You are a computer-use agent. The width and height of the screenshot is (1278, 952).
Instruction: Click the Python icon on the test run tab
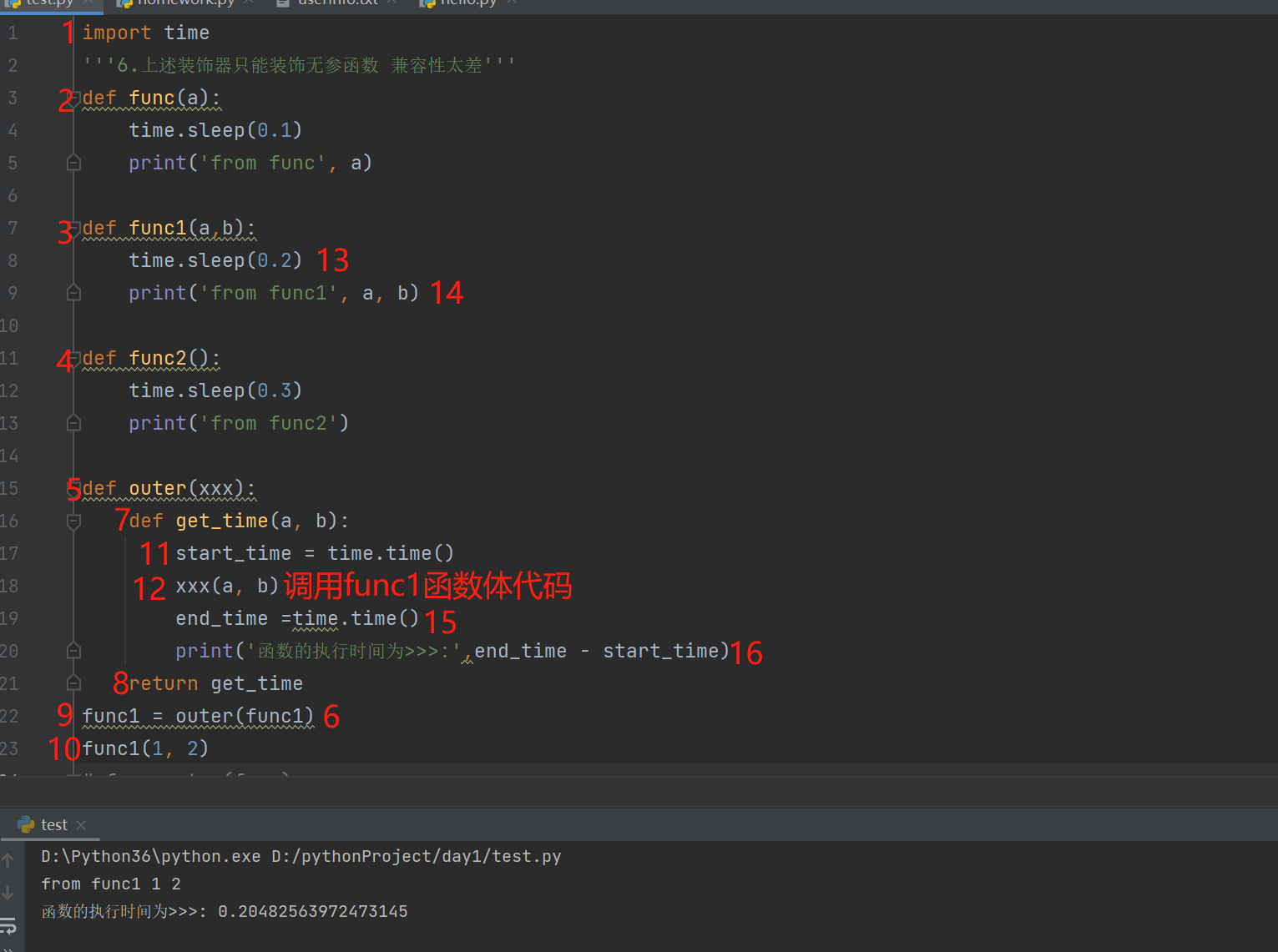pyautogui.click(x=27, y=824)
